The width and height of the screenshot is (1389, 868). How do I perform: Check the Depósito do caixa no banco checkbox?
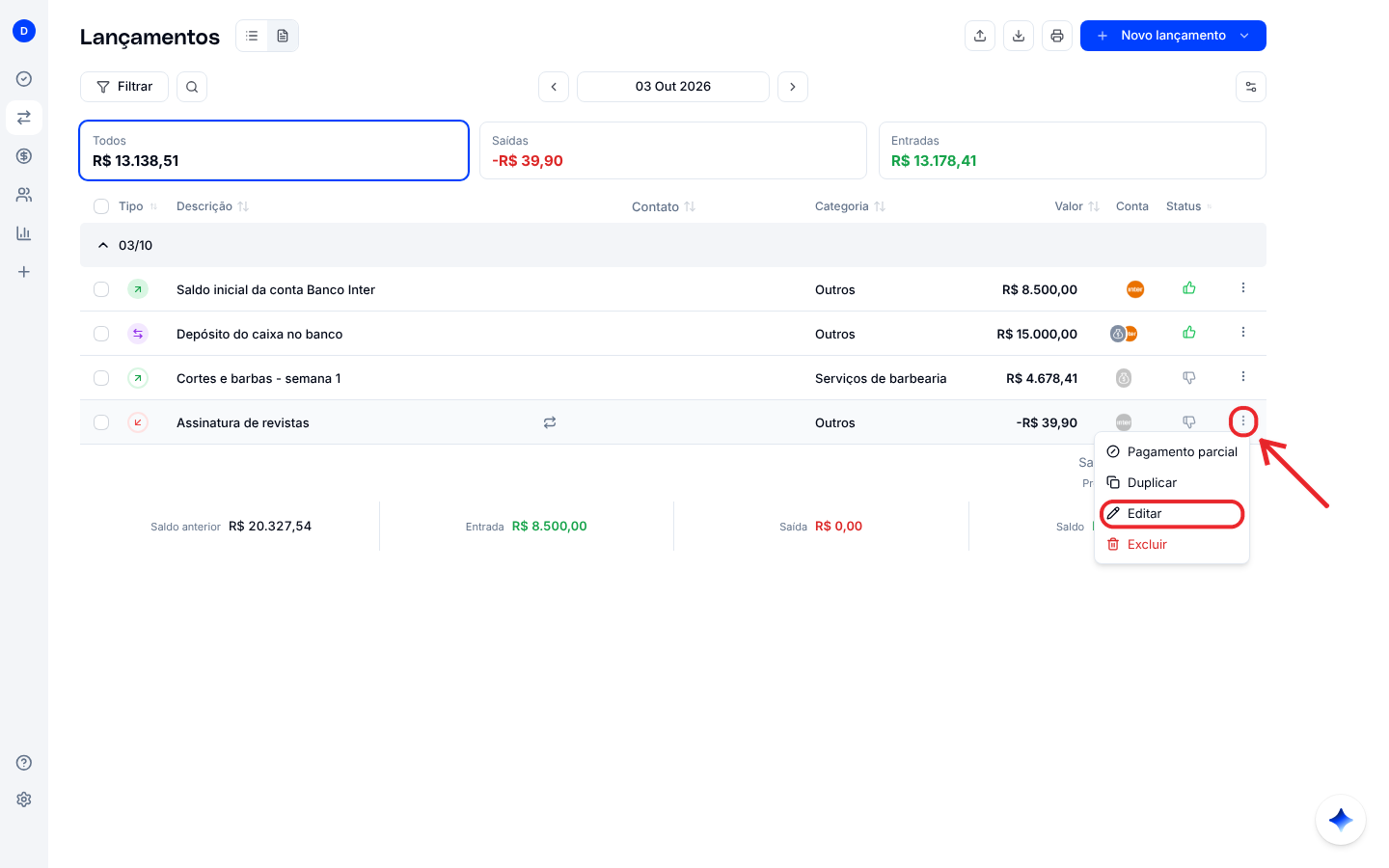coord(101,334)
